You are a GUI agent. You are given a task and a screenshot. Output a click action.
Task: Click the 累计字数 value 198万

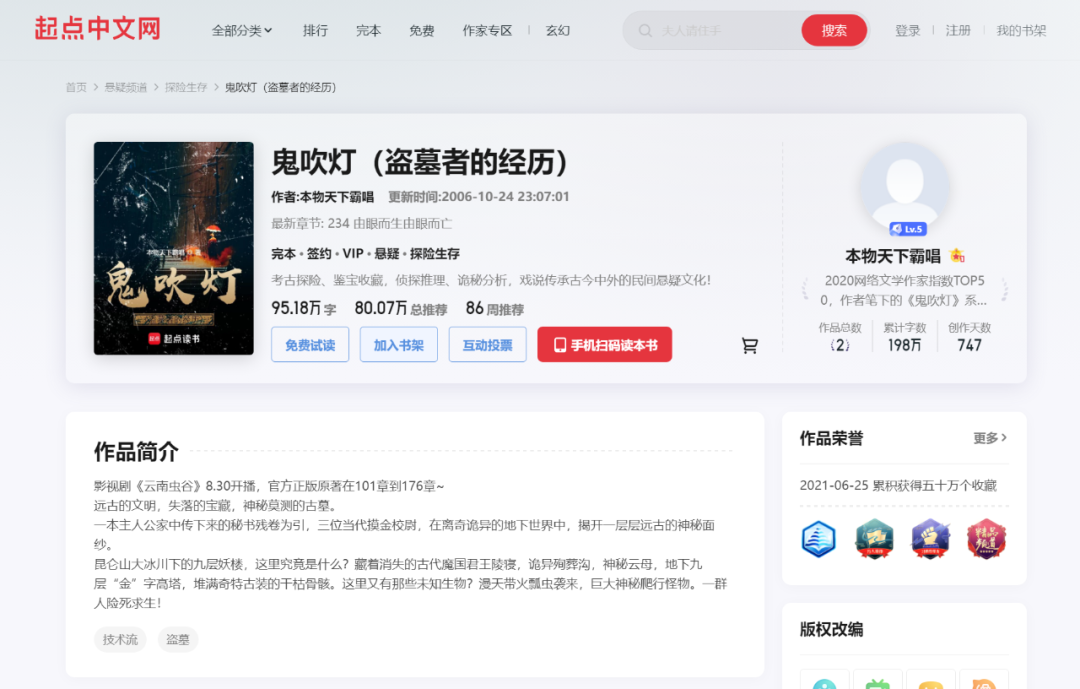click(904, 345)
